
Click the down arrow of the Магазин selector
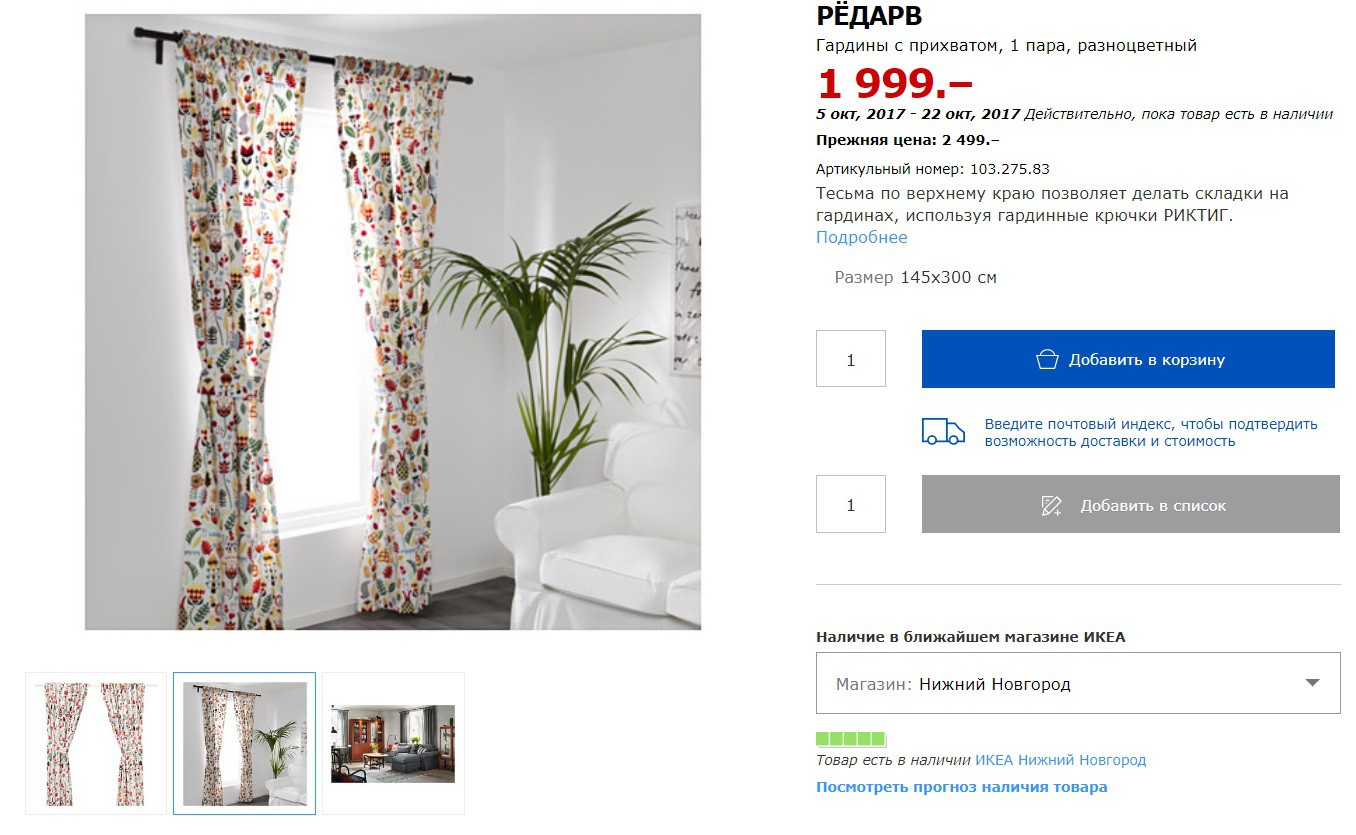pos(1313,683)
